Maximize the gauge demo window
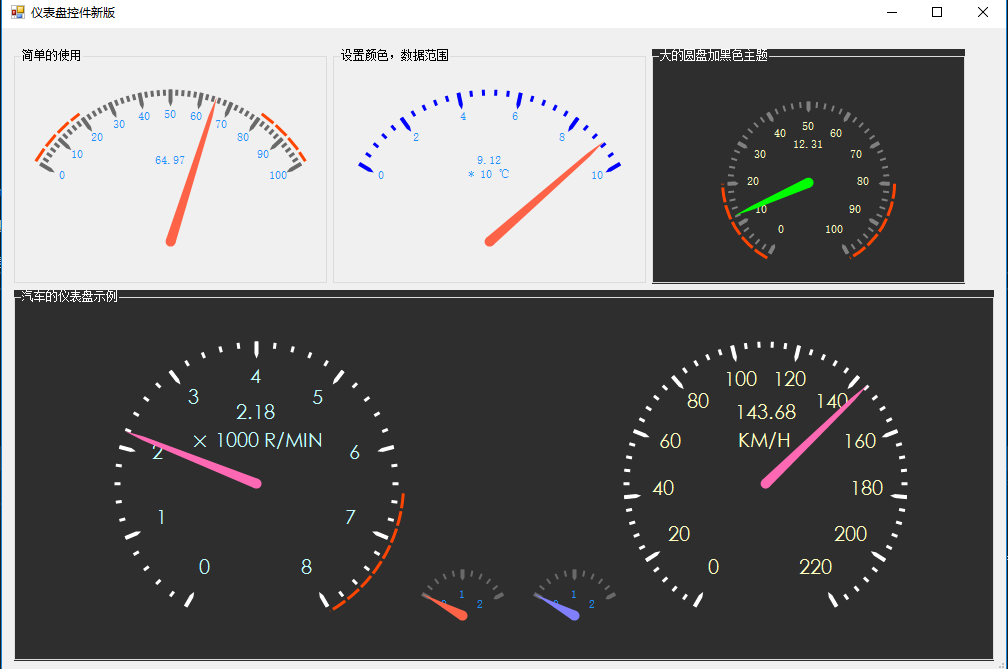This screenshot has height=669, width=1008. point(937,12)
